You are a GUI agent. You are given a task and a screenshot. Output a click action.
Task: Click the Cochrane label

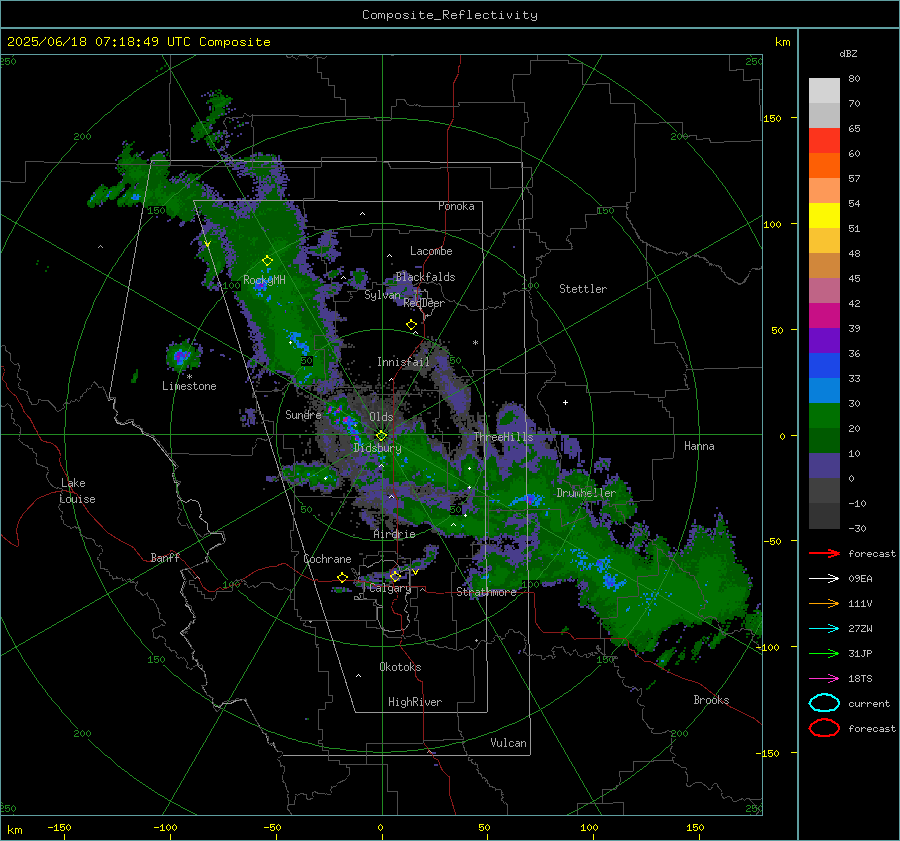click(327, 559)
